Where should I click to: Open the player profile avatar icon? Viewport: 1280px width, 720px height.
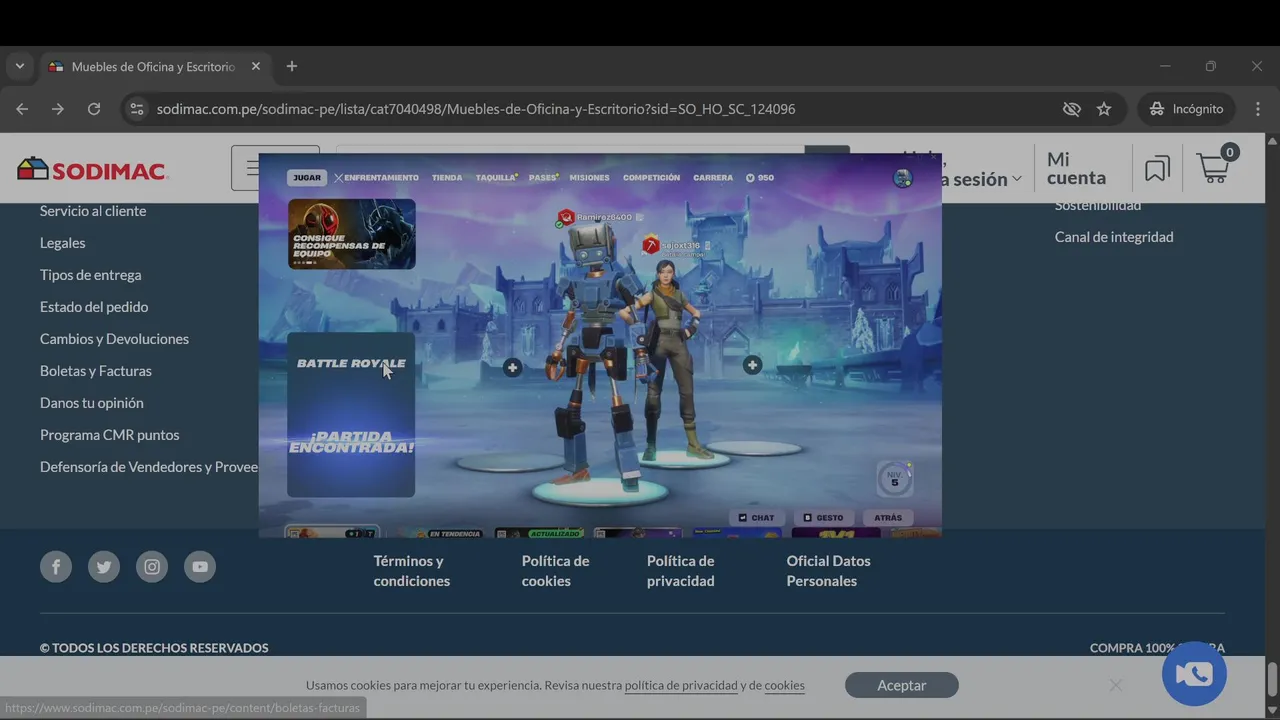tap(903, 178)
